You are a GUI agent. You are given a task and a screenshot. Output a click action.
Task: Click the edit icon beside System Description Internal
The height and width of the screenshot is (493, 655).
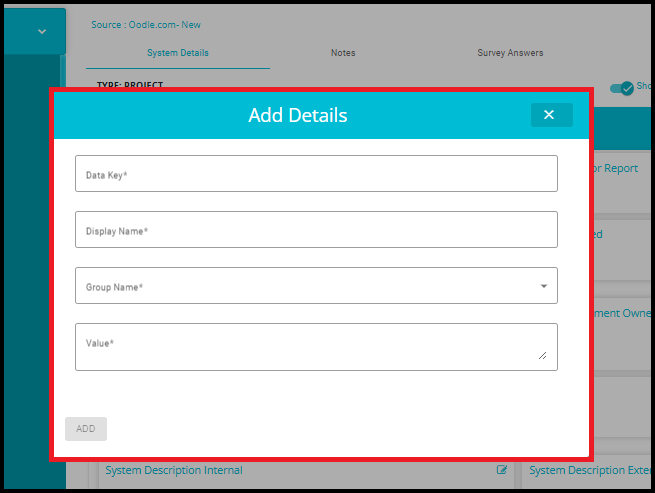502,470
